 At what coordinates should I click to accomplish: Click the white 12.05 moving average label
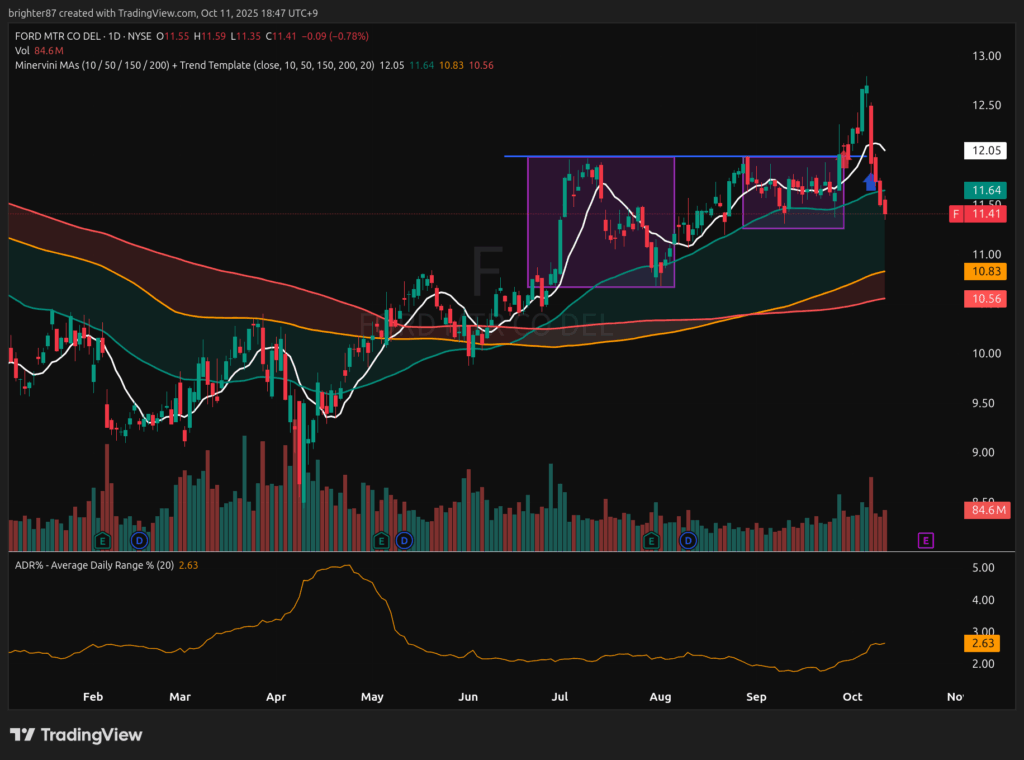pos(984,151)
